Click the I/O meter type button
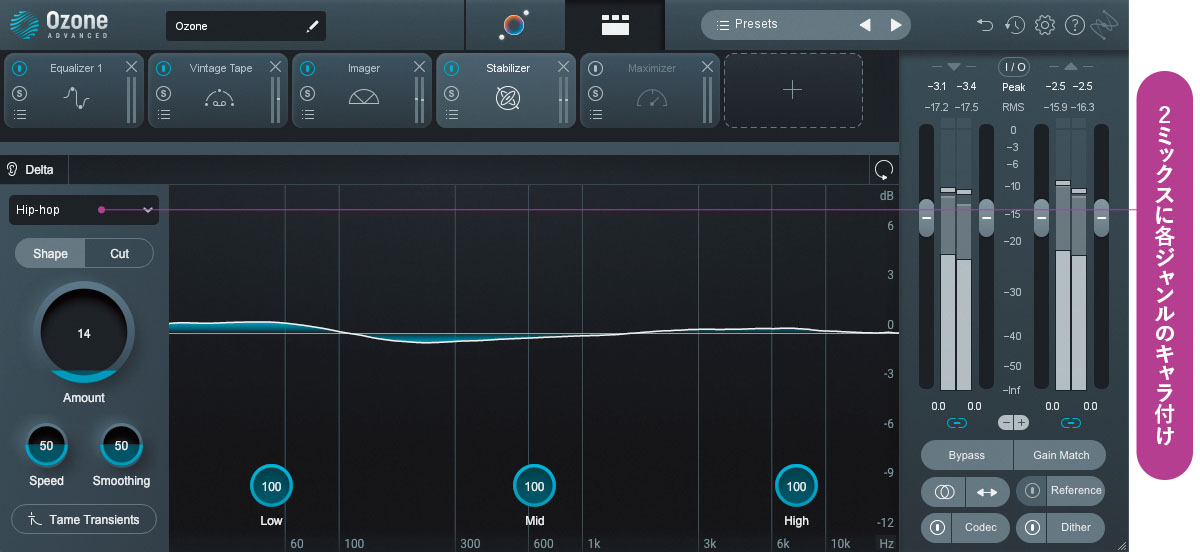 (1014, 67)
